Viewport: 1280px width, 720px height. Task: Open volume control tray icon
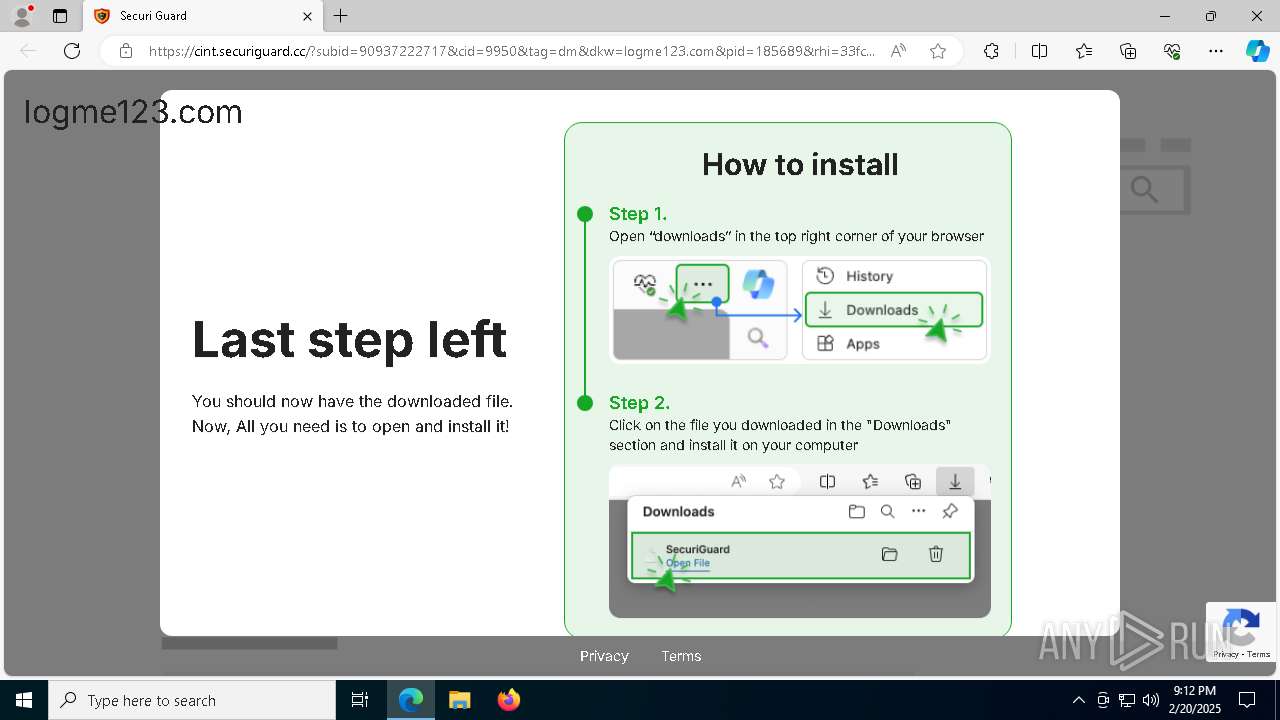coord(1151,700)
